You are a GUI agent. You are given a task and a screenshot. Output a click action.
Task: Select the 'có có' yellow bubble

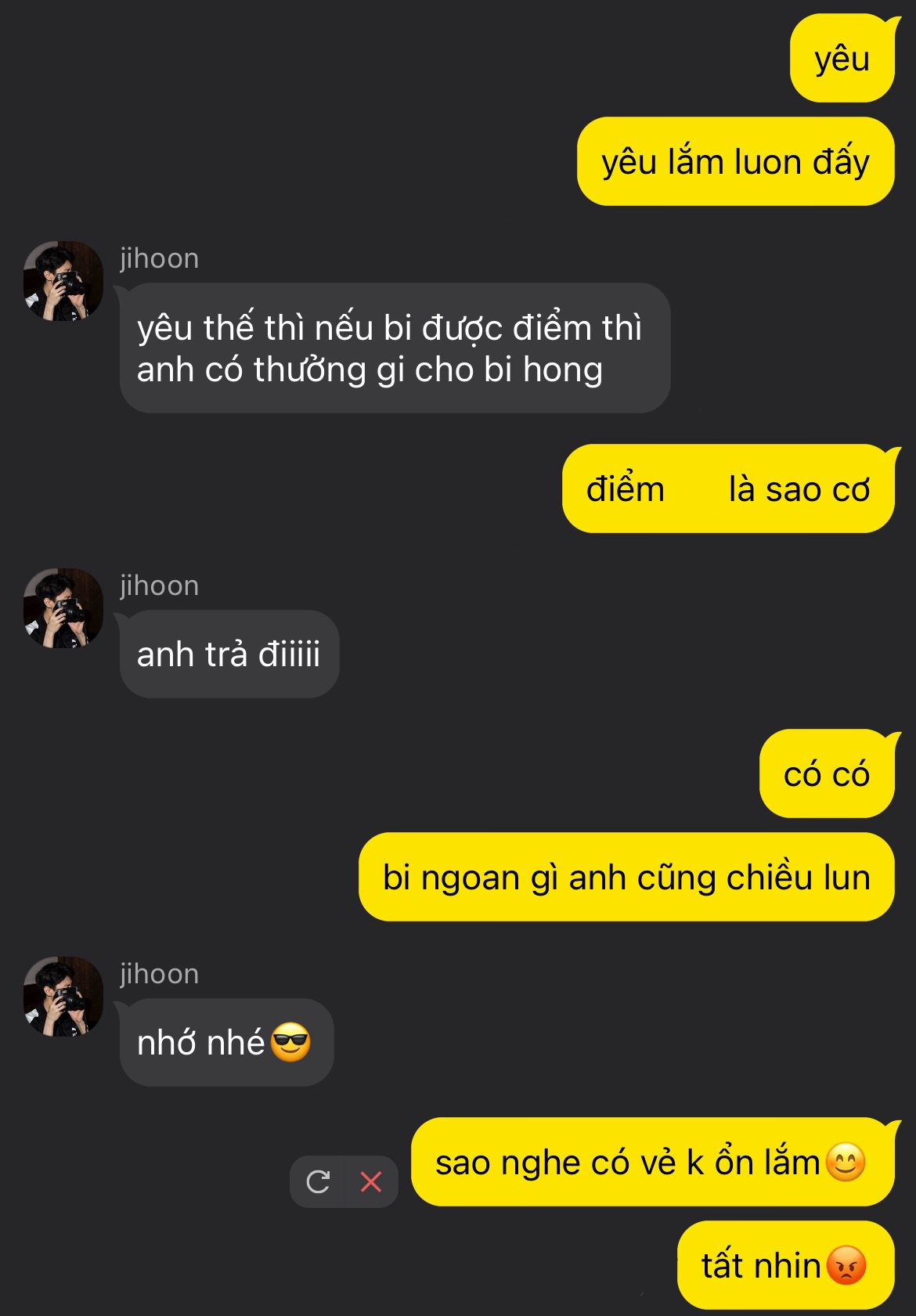click(x=828, y=773)
